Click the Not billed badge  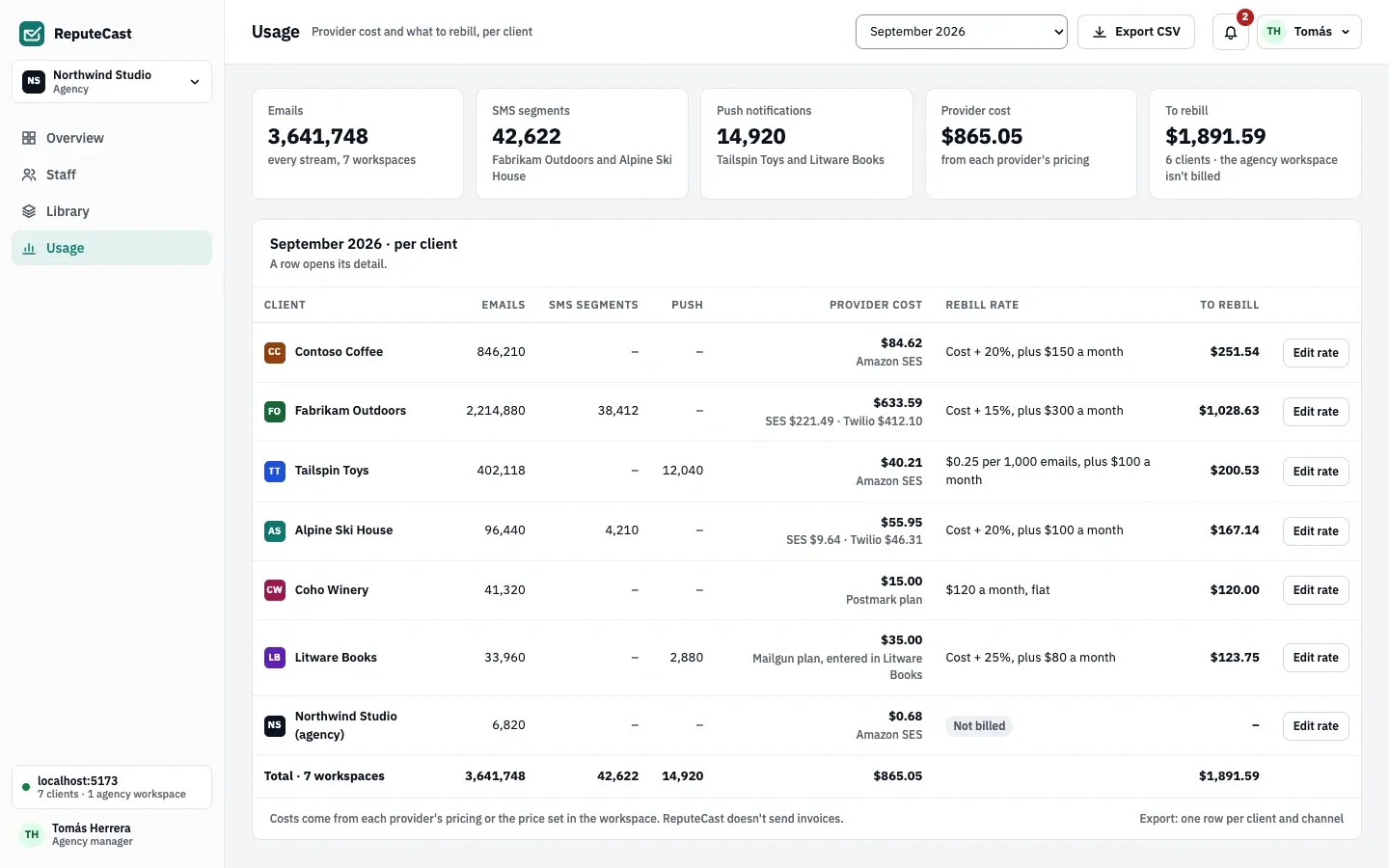point(979,726)
